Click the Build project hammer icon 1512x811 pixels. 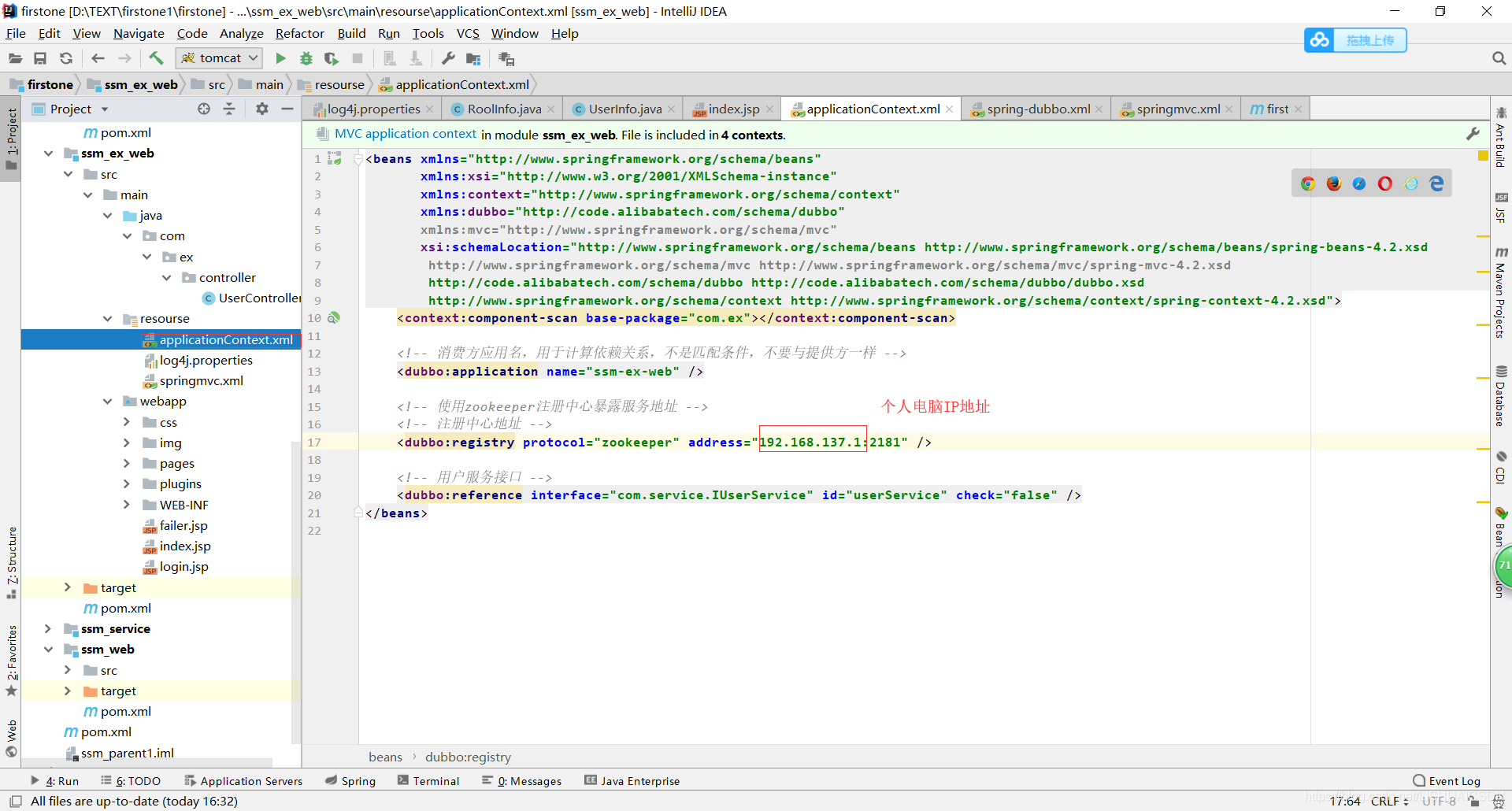tap(156, 58)
